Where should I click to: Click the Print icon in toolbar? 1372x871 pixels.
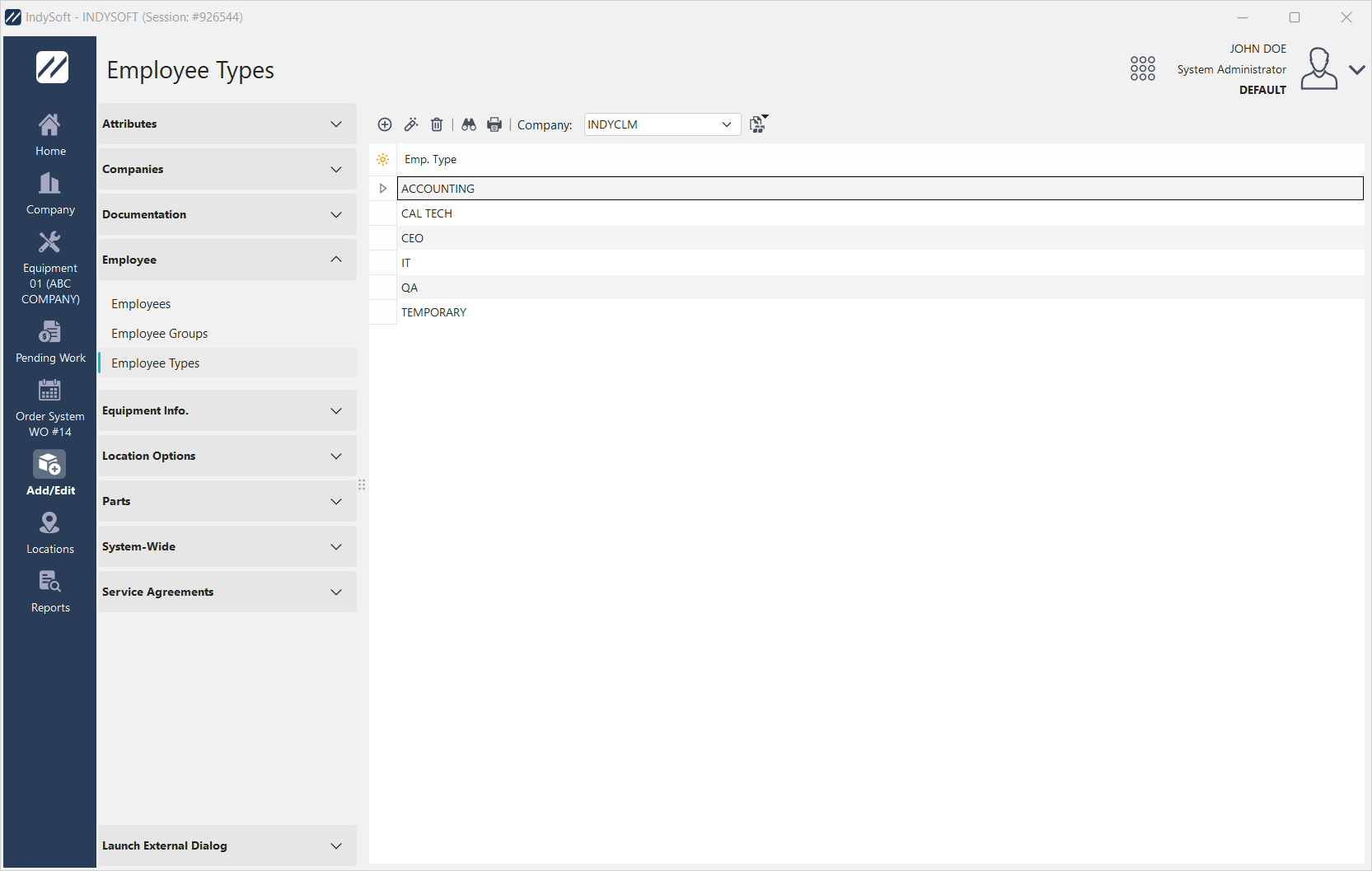[494, 124]
